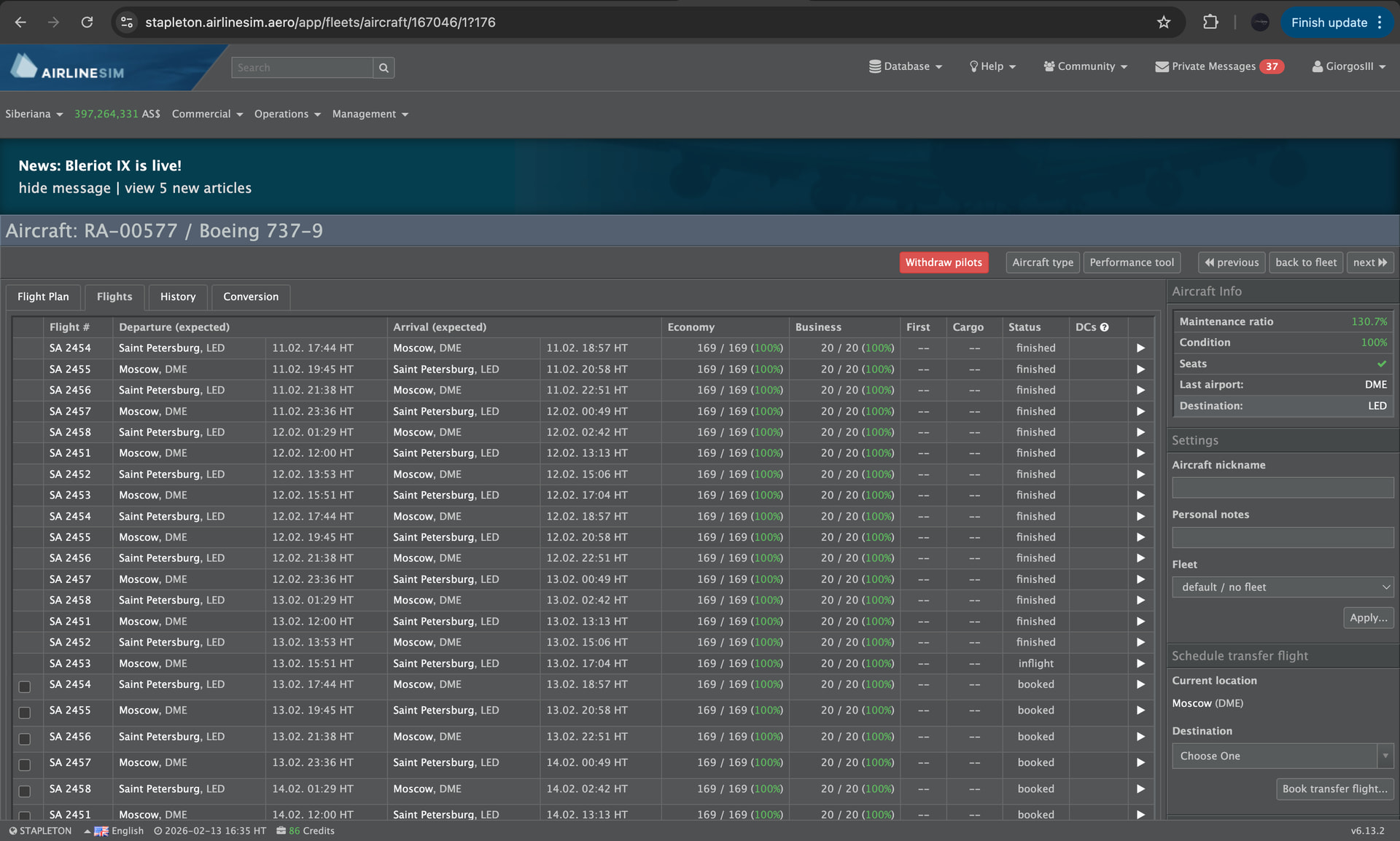Select the SA 2458 booked flight checkbox
The image size is (1400, 841).
25,791
